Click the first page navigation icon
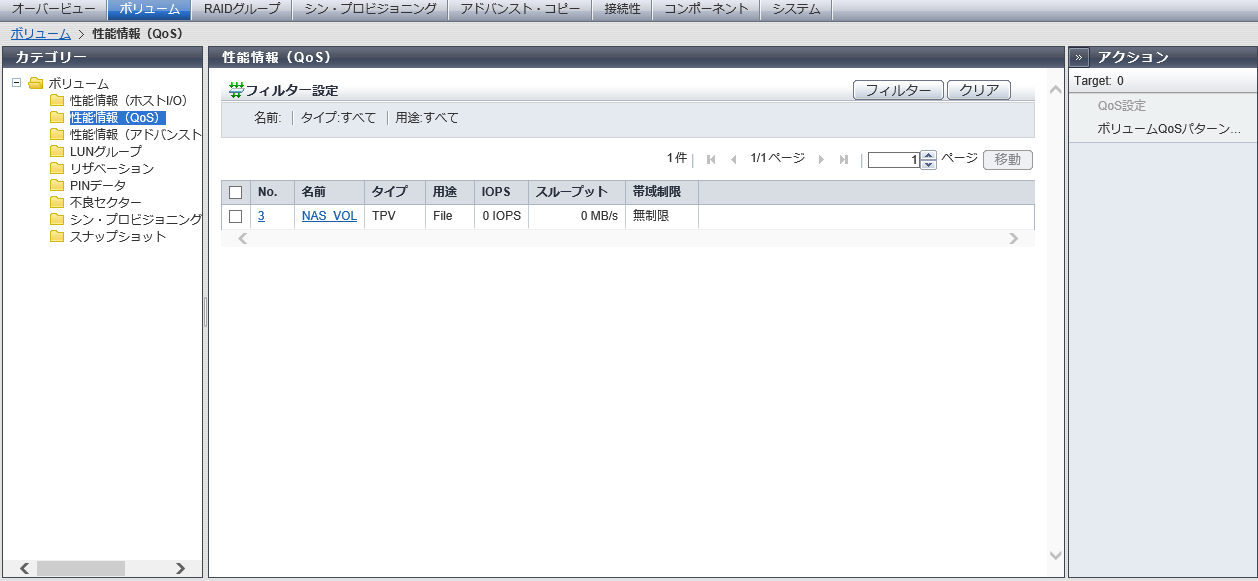1258x581 pixels. pos(711,160)
